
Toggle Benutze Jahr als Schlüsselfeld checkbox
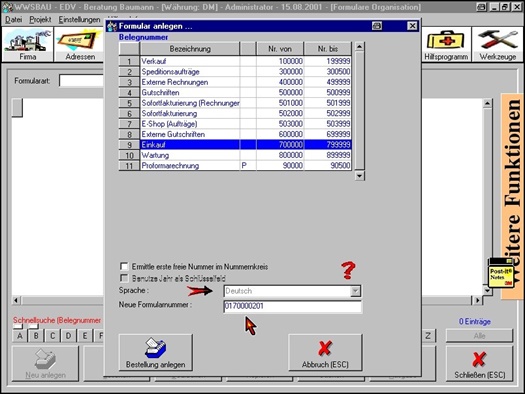tap(124, 278)
